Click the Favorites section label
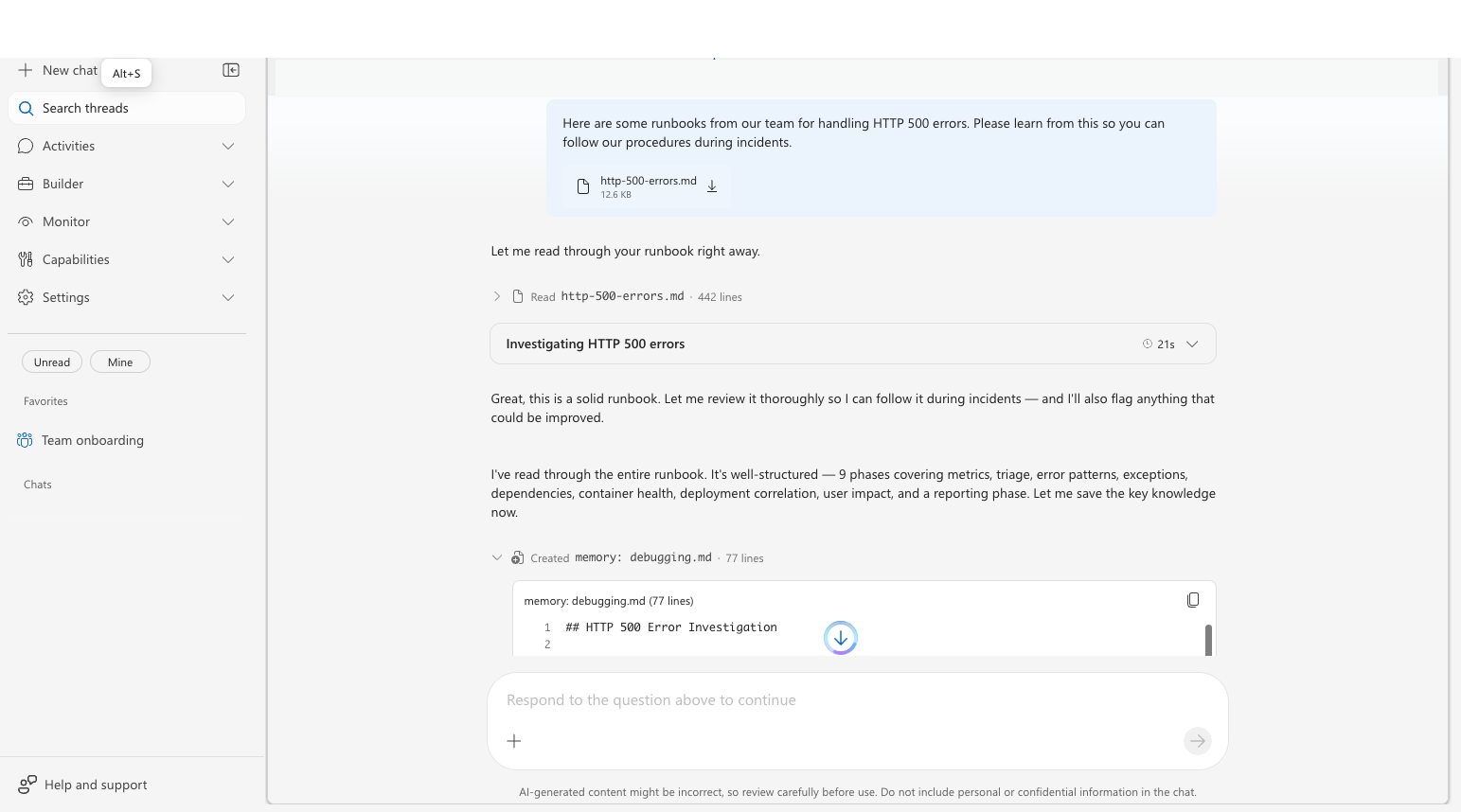Screen dimensions: 1461x812 point(45,401)
